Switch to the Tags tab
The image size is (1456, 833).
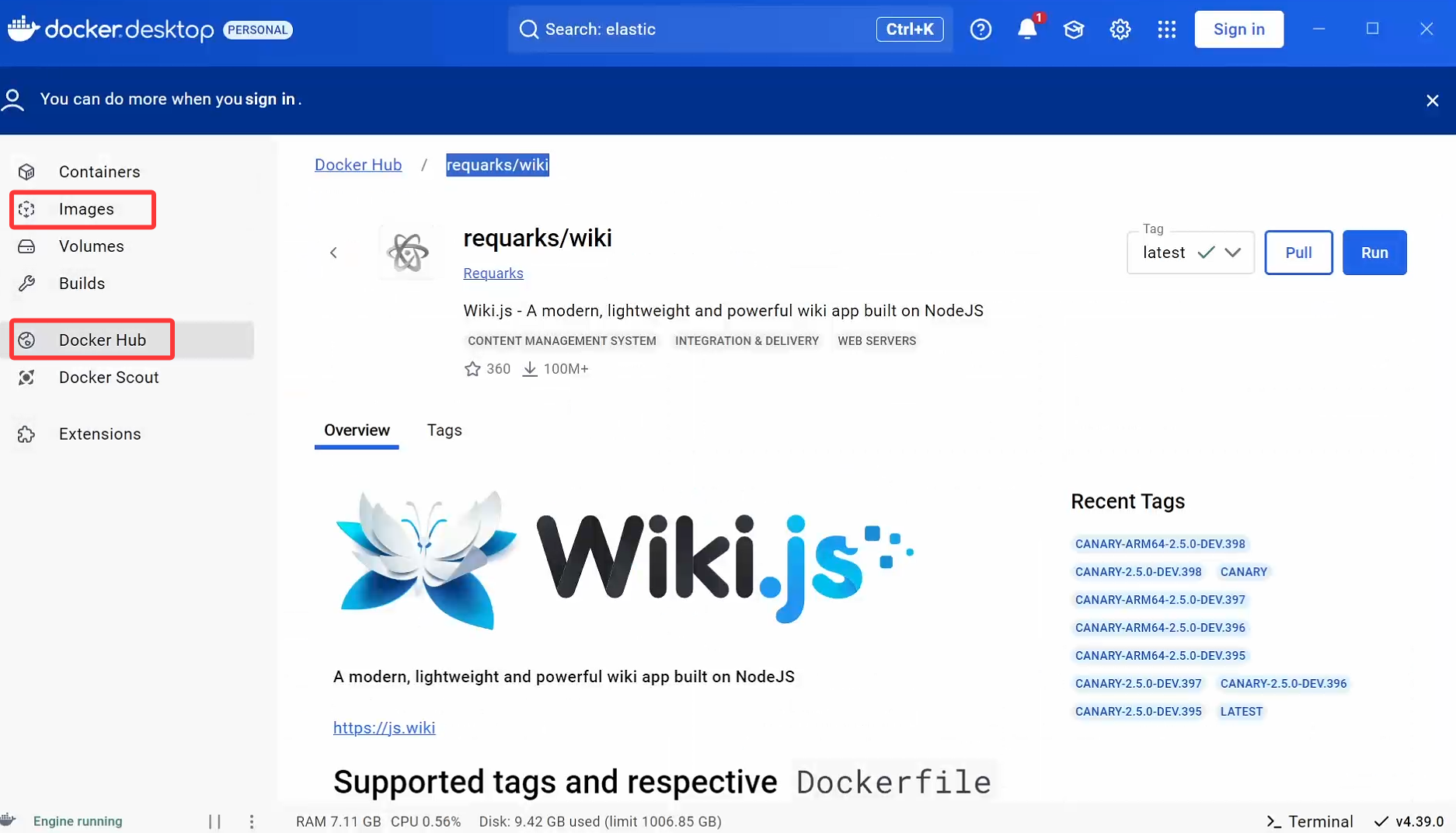tap(444, 430)
